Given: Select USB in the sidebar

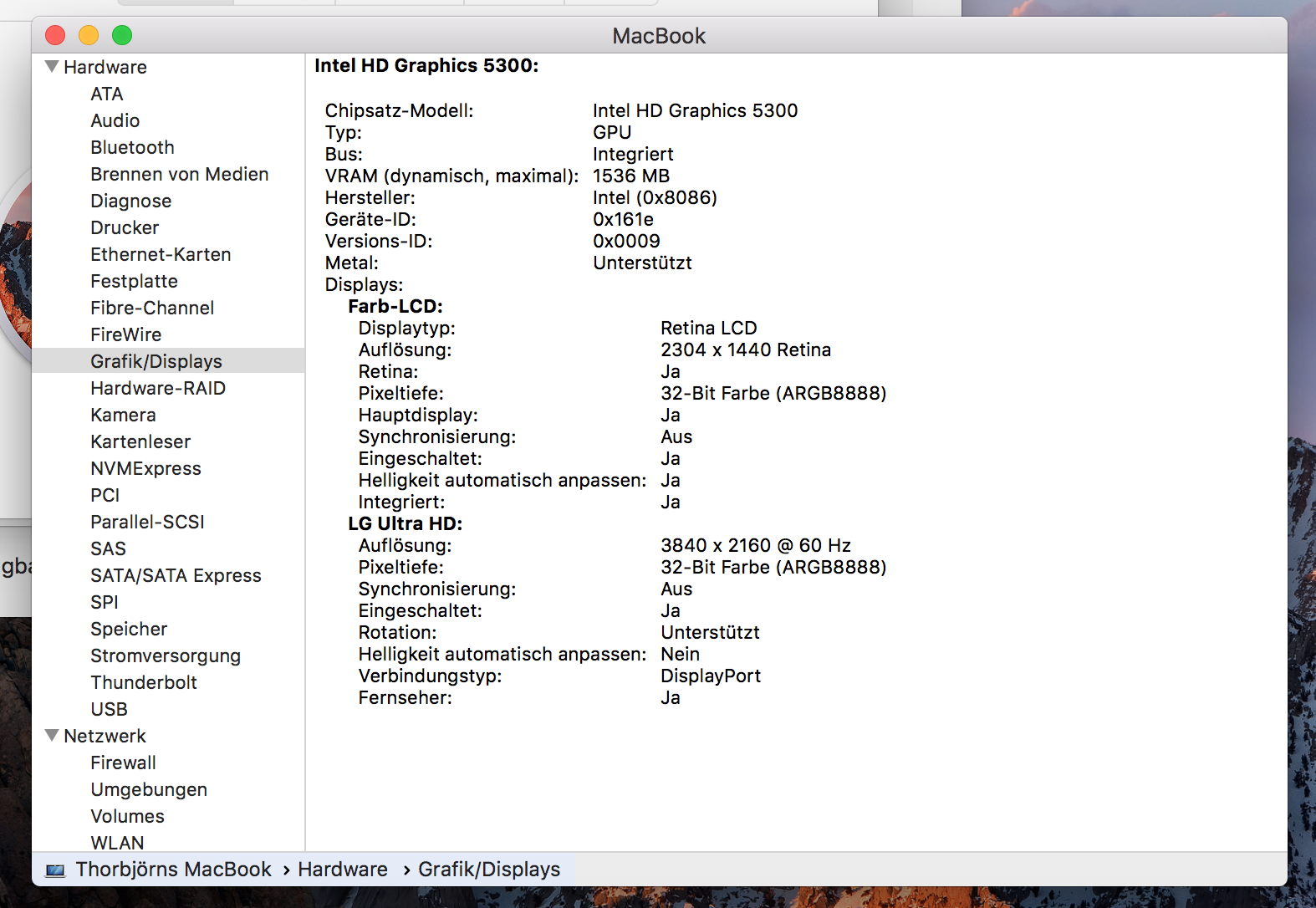Looking at the screenshot, I should [110, 709].
